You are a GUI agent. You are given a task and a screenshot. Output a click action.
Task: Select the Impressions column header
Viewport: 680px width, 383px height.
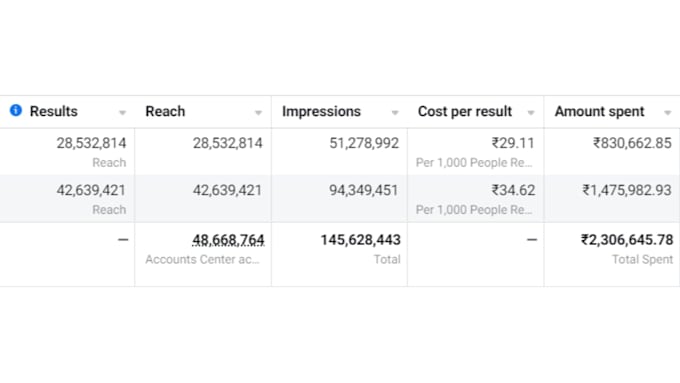(321, 111)
